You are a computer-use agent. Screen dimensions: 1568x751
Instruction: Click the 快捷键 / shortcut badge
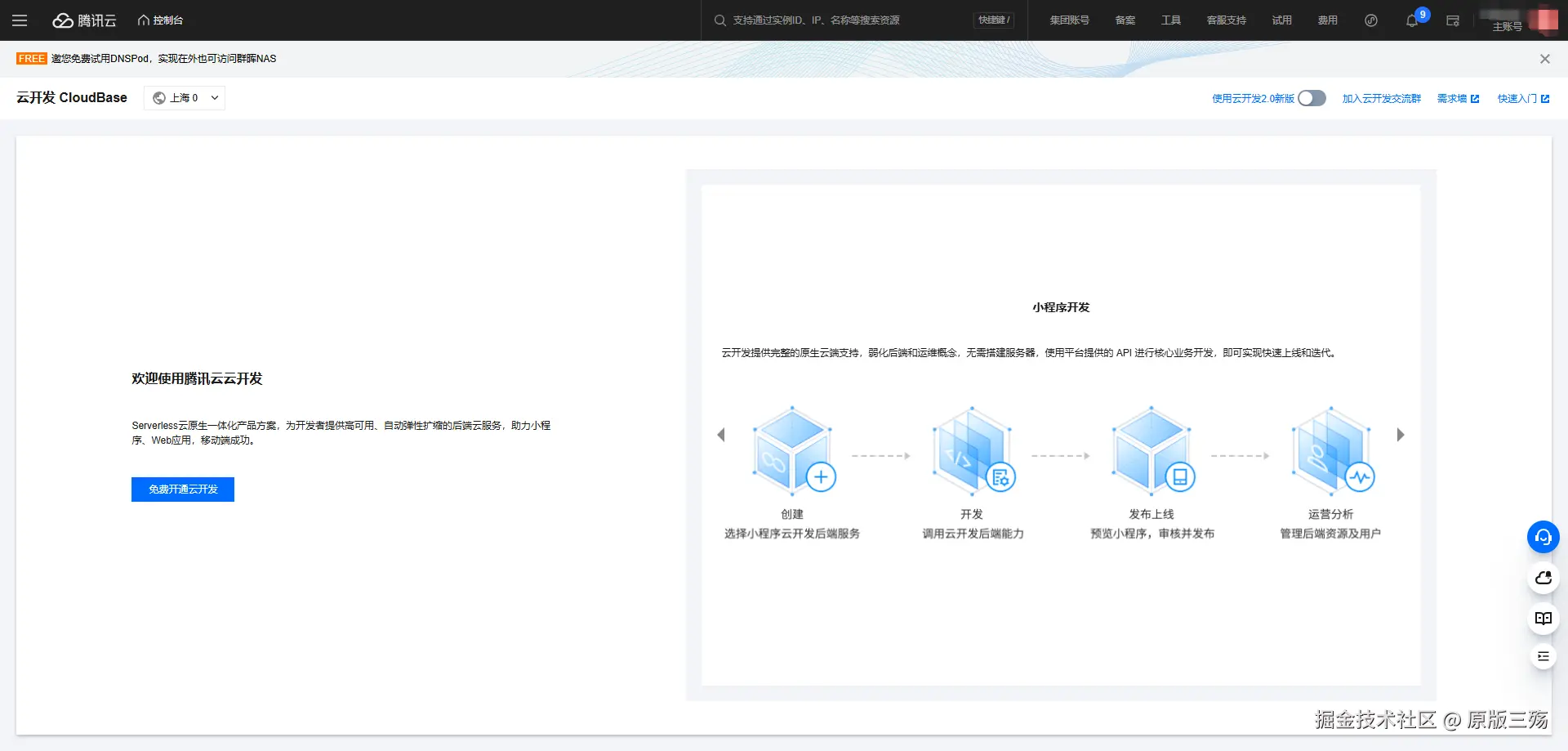(x=993, y=20)
